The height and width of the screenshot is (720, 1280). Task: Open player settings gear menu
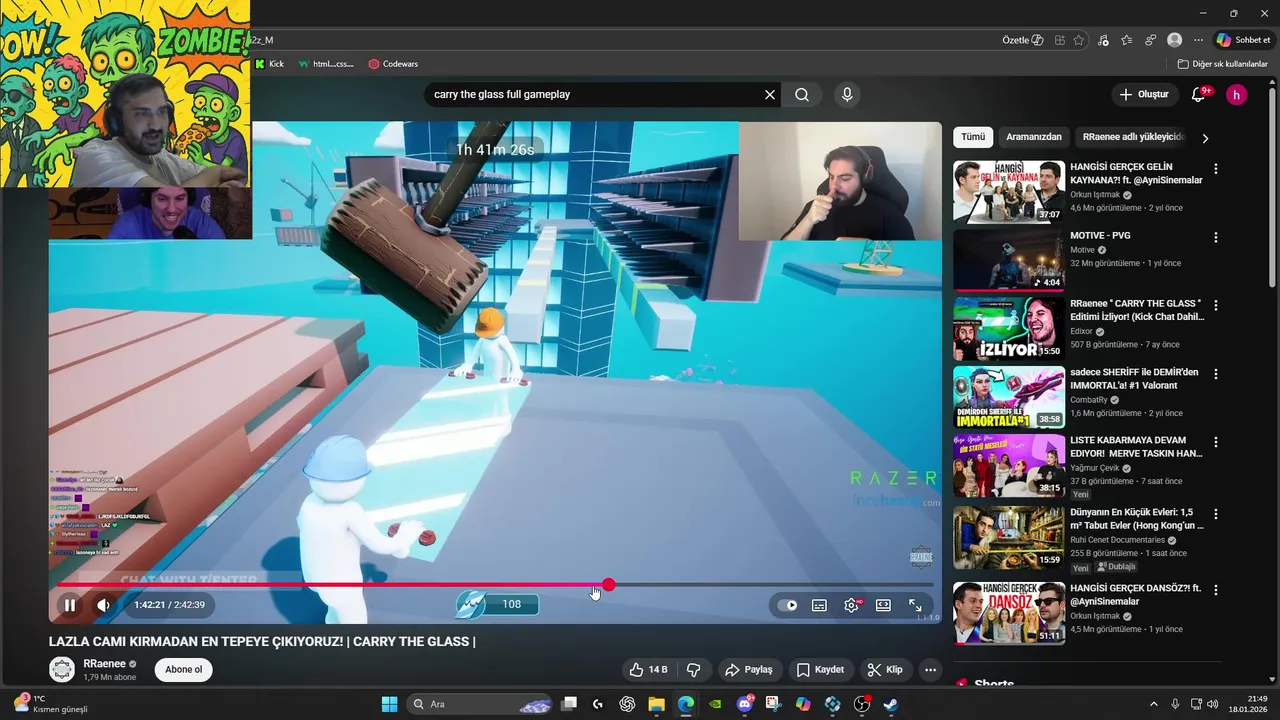pyautogui.click(x=851, y=605)
